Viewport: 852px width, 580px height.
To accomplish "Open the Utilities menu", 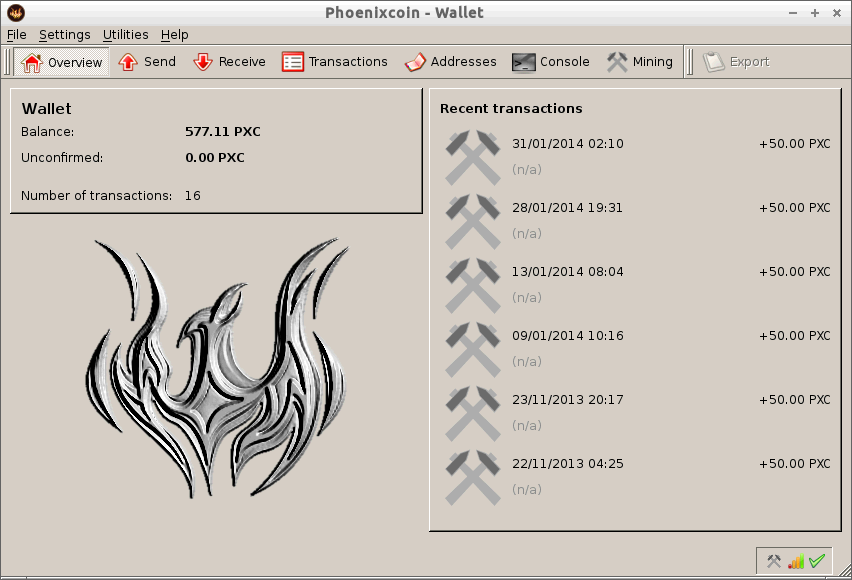I will point(126,35).
